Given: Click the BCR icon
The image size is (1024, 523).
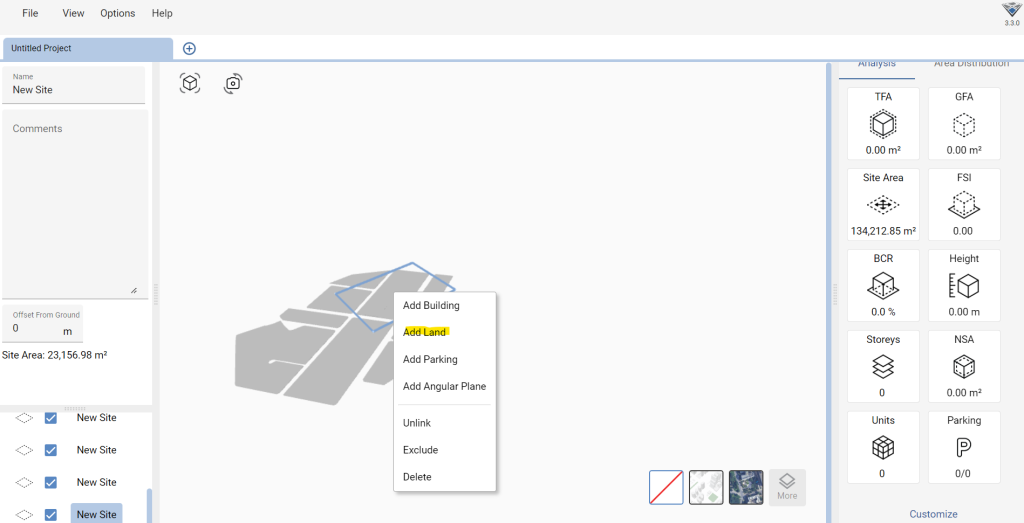Looking at the screenshot, I should point(883,286).
